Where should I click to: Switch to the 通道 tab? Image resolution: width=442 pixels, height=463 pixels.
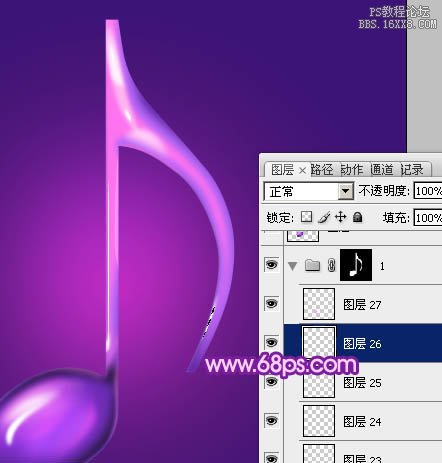coord(382,170)
